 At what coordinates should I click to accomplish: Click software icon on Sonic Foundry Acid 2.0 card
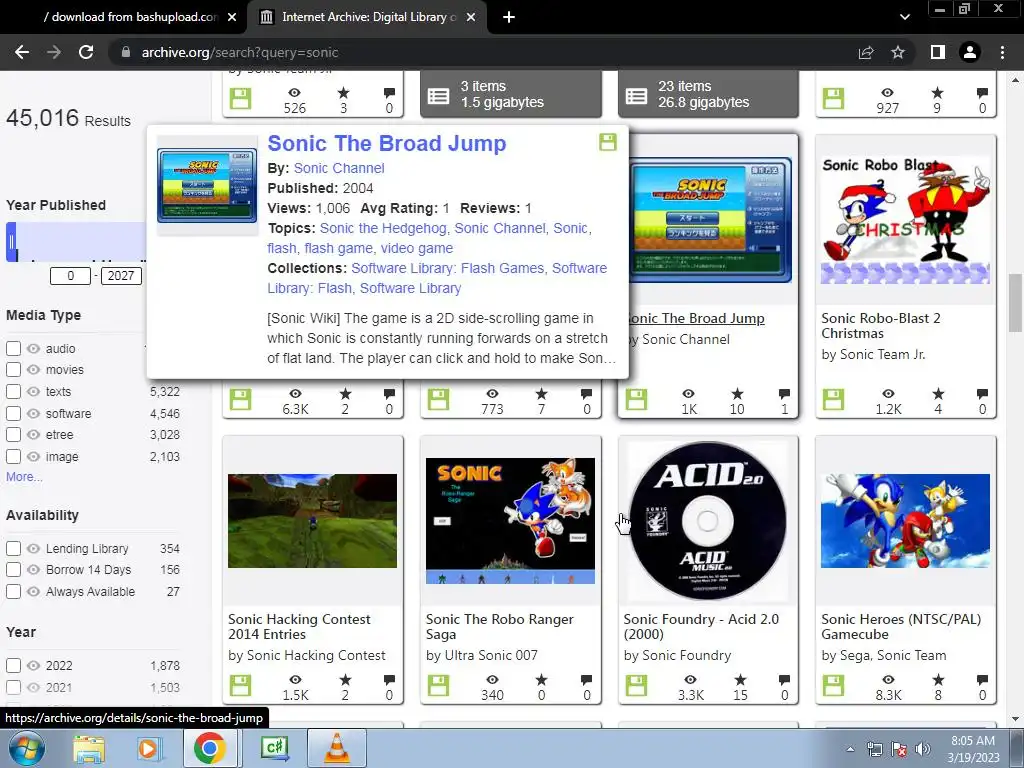[636, 686]
